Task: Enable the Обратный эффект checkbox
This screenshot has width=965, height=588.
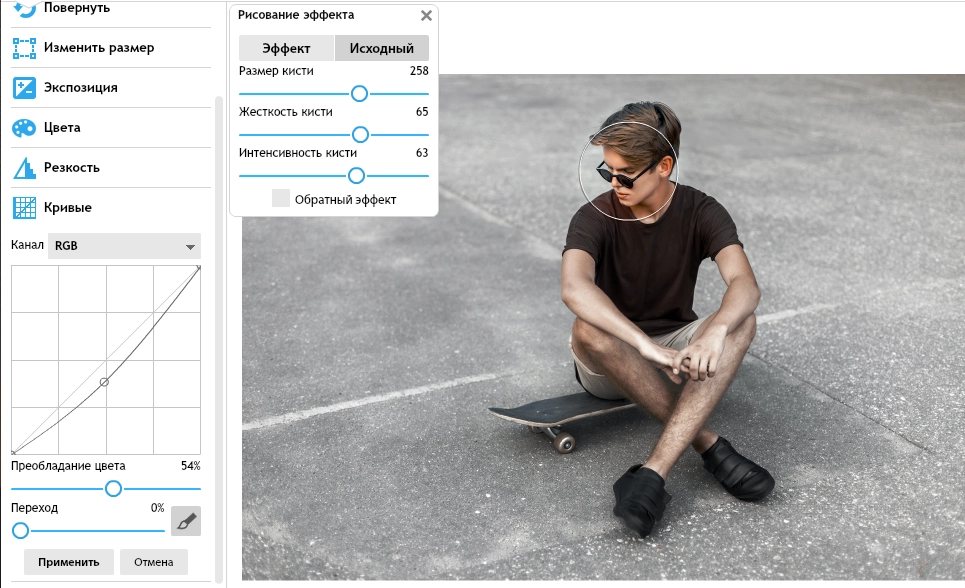Action: pos(281,199)
